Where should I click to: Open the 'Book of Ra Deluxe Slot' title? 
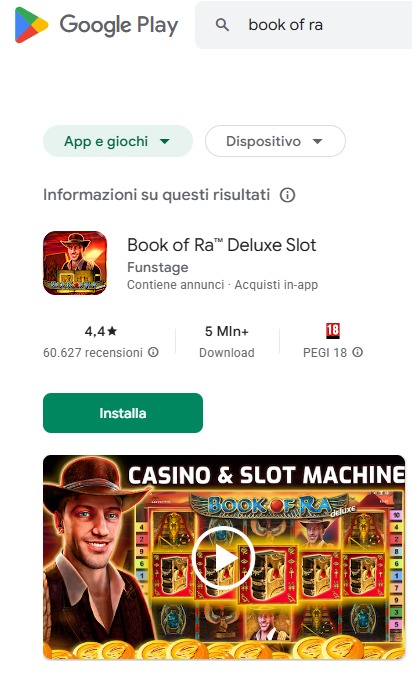221,245
